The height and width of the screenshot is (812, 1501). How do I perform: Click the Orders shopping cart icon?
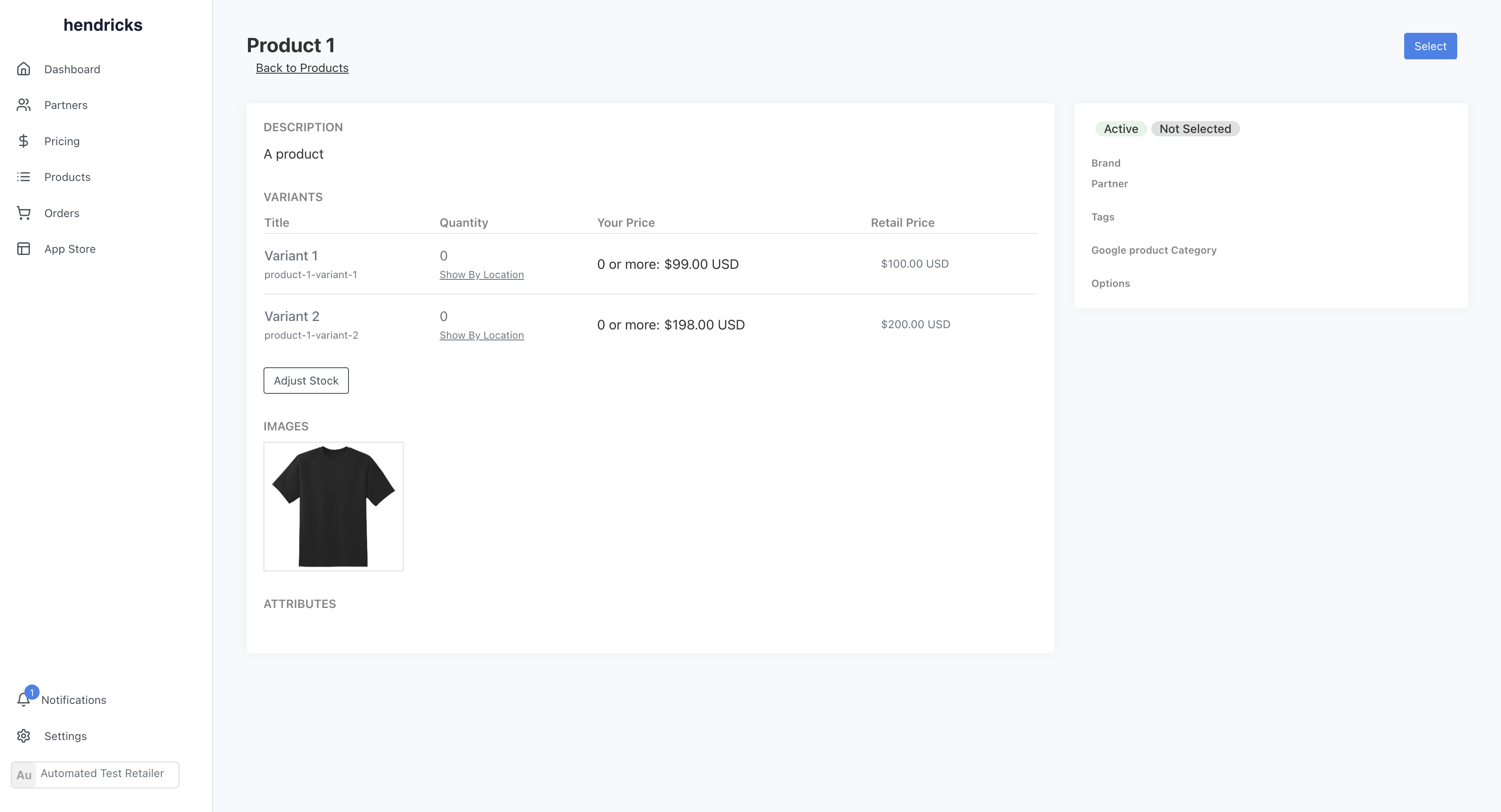tap(23, 213)
